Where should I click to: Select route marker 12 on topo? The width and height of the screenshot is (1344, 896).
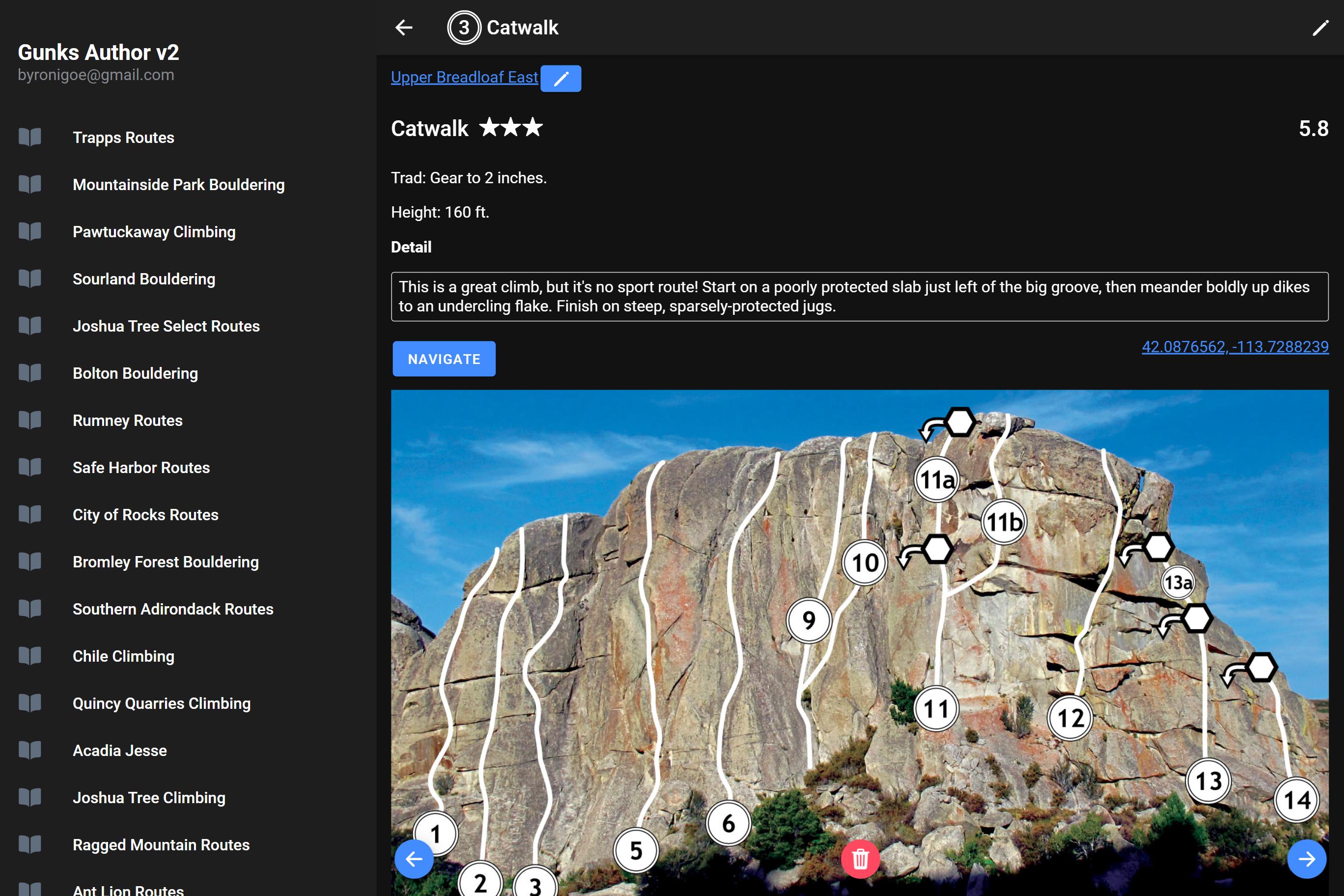pyautogui.click(x=1070, y=718)
